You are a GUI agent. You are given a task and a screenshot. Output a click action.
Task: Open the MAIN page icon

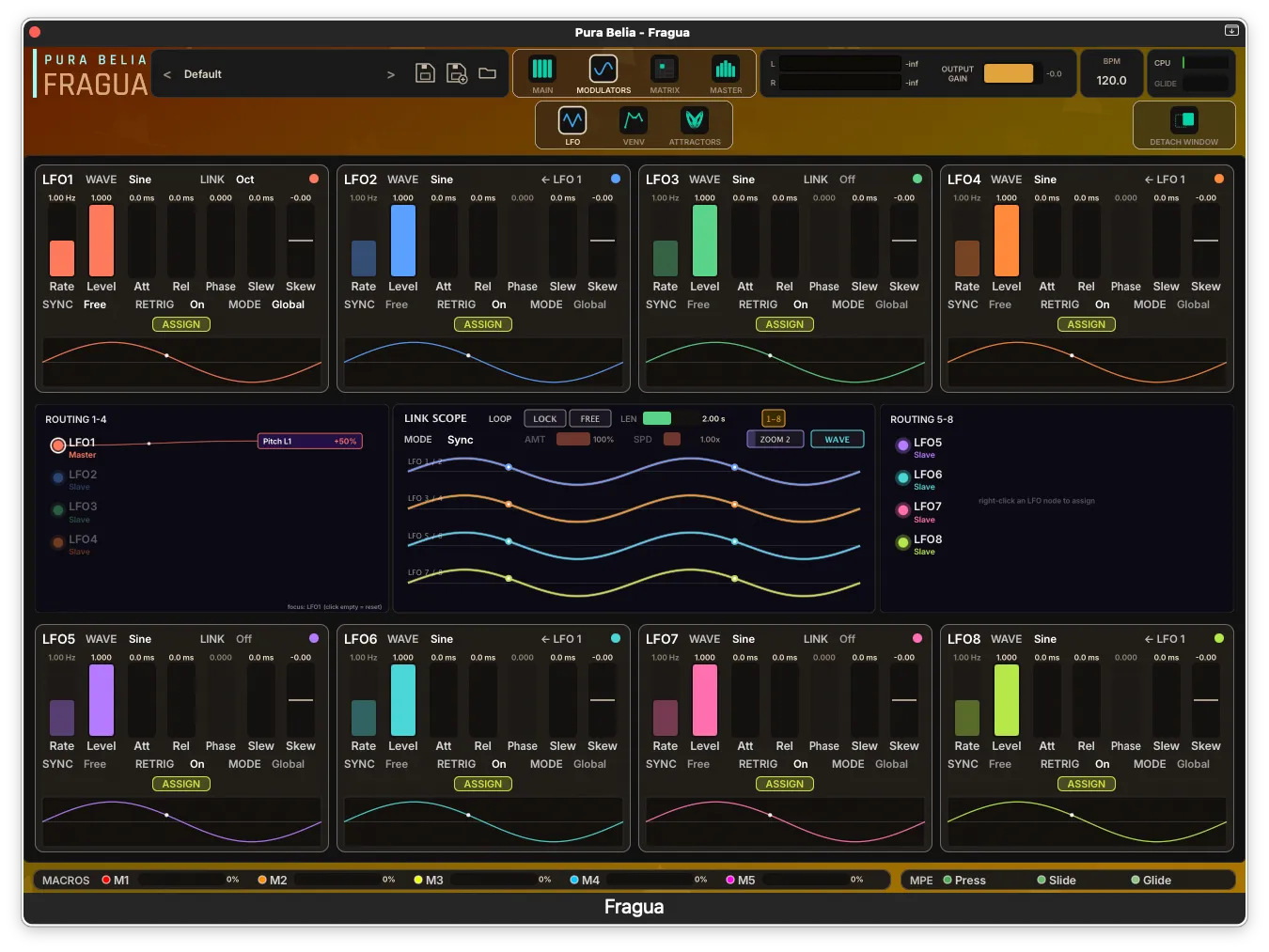click(542, 69)
